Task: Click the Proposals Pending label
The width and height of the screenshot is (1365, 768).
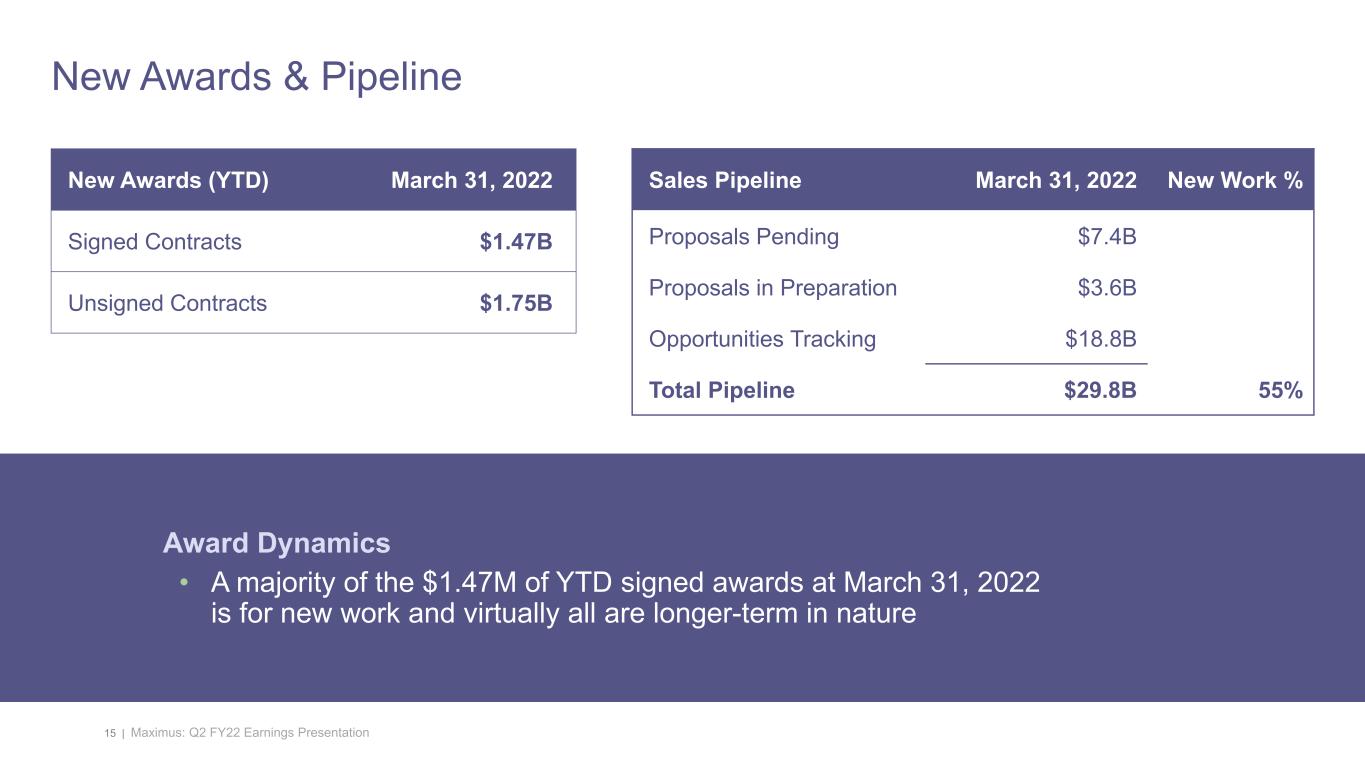Action: point(744,237)
